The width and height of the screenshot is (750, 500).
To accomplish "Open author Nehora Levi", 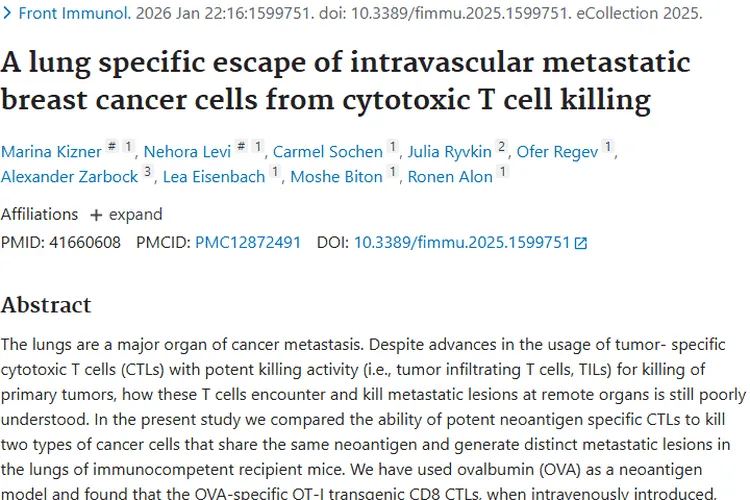I will pos(183,152).
